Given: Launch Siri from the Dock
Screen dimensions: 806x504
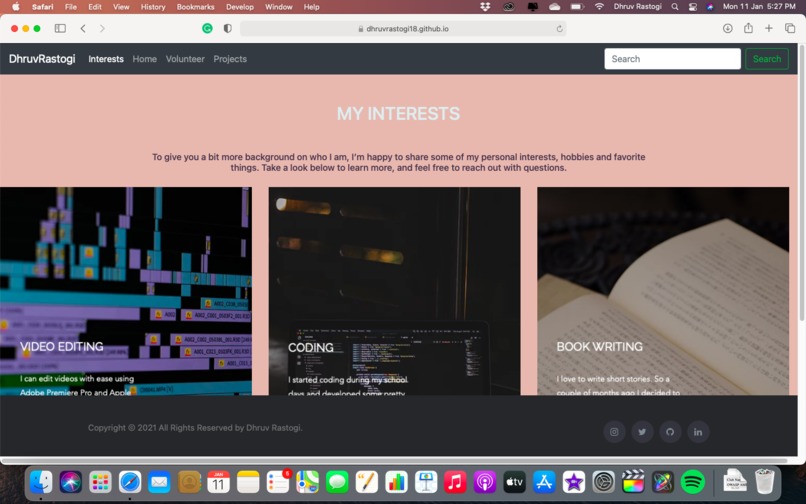Looking at the screenshot, I should [x=70, y=482].
